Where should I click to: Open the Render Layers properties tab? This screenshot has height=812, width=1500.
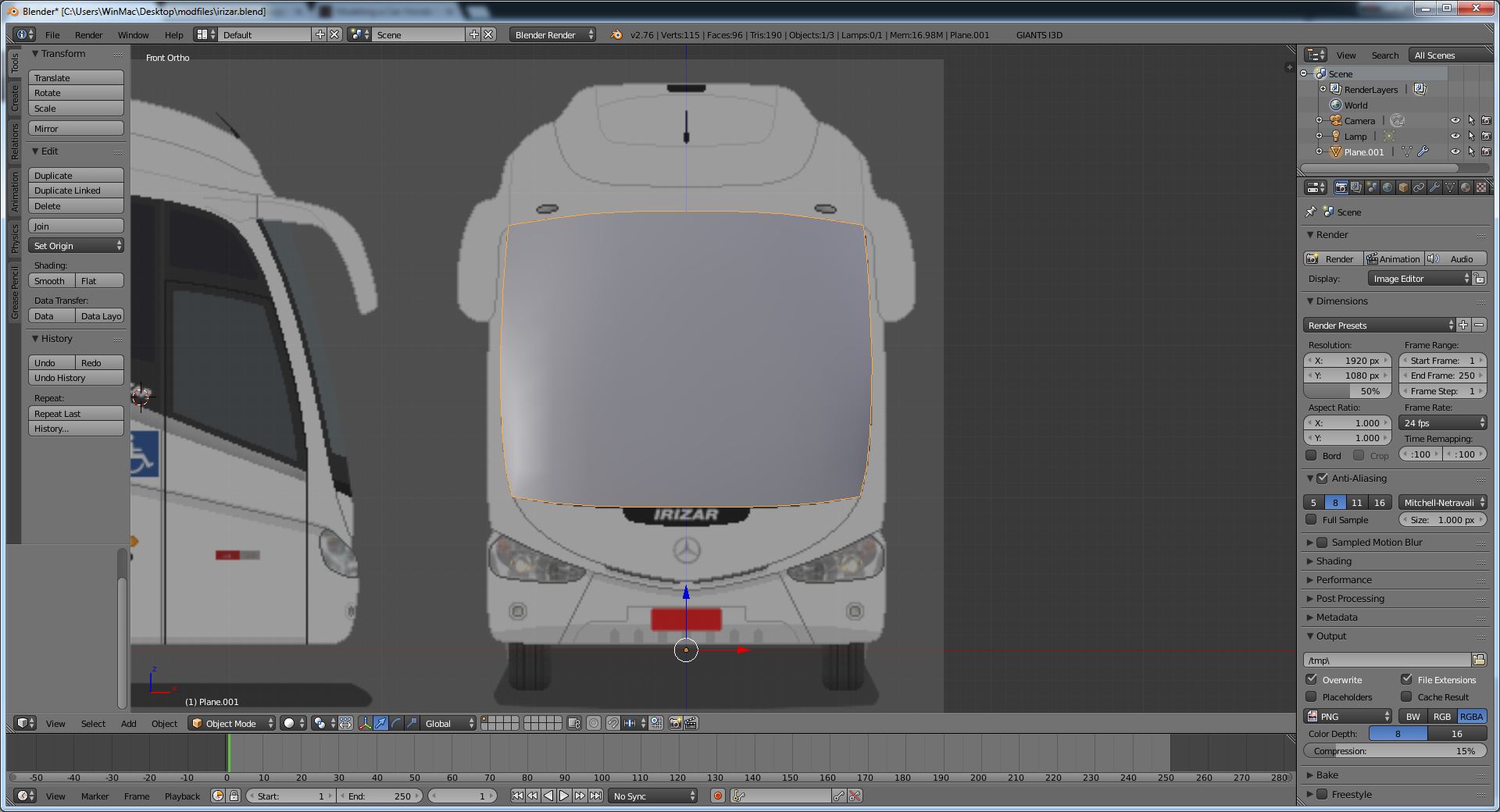point(1356,187)
